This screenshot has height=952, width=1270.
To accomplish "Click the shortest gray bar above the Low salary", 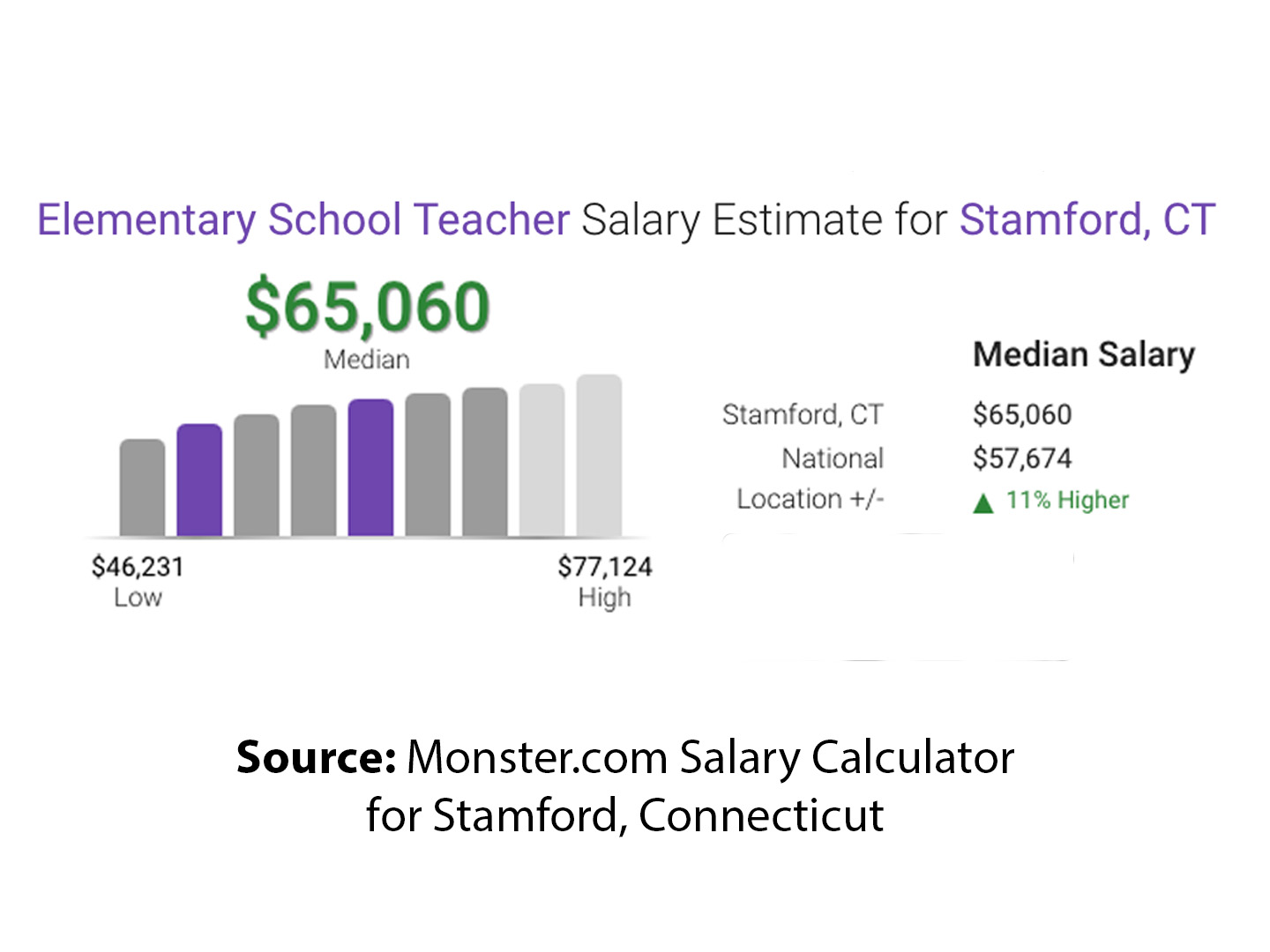I will click(142, 487).
